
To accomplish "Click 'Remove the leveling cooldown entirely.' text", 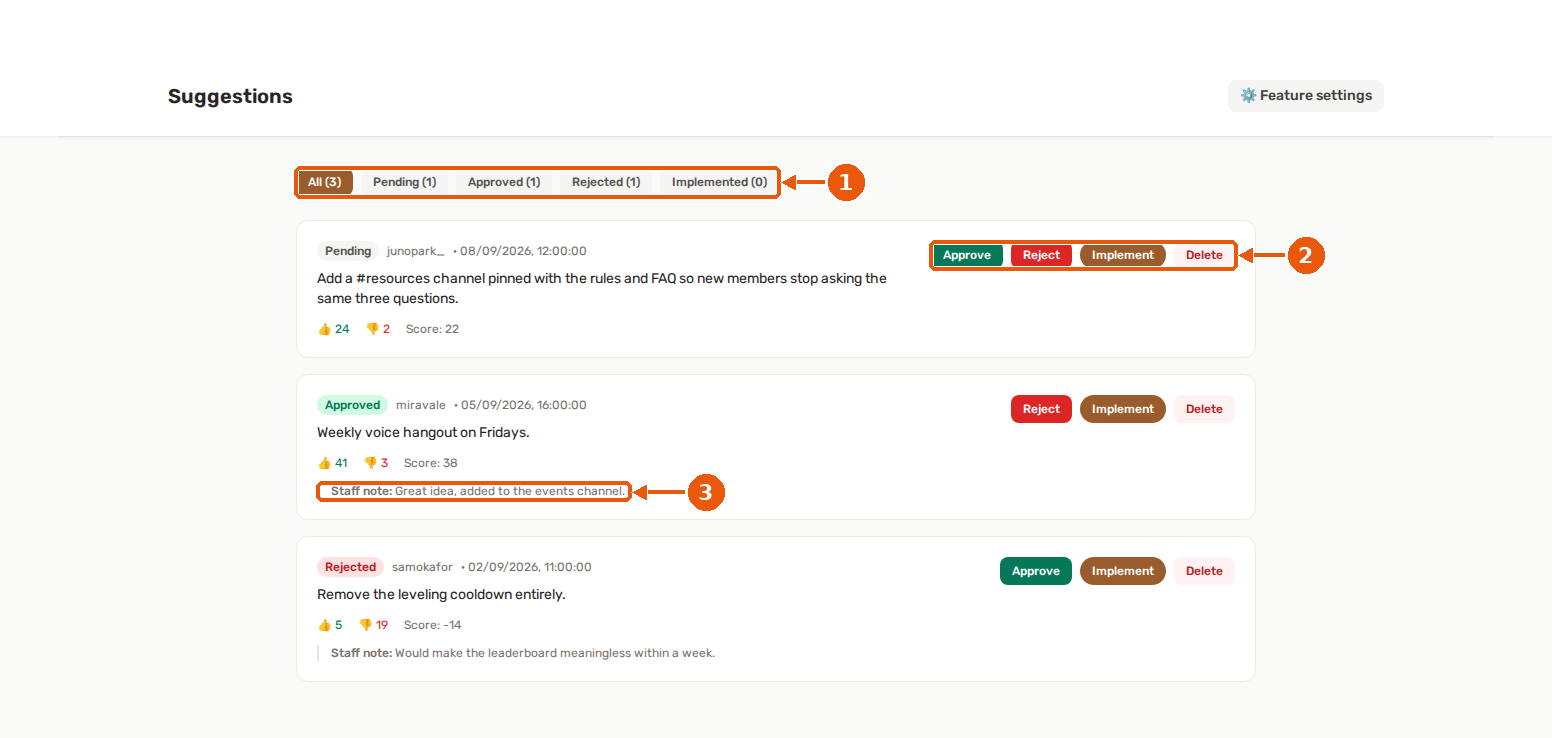I will (441, 594).
